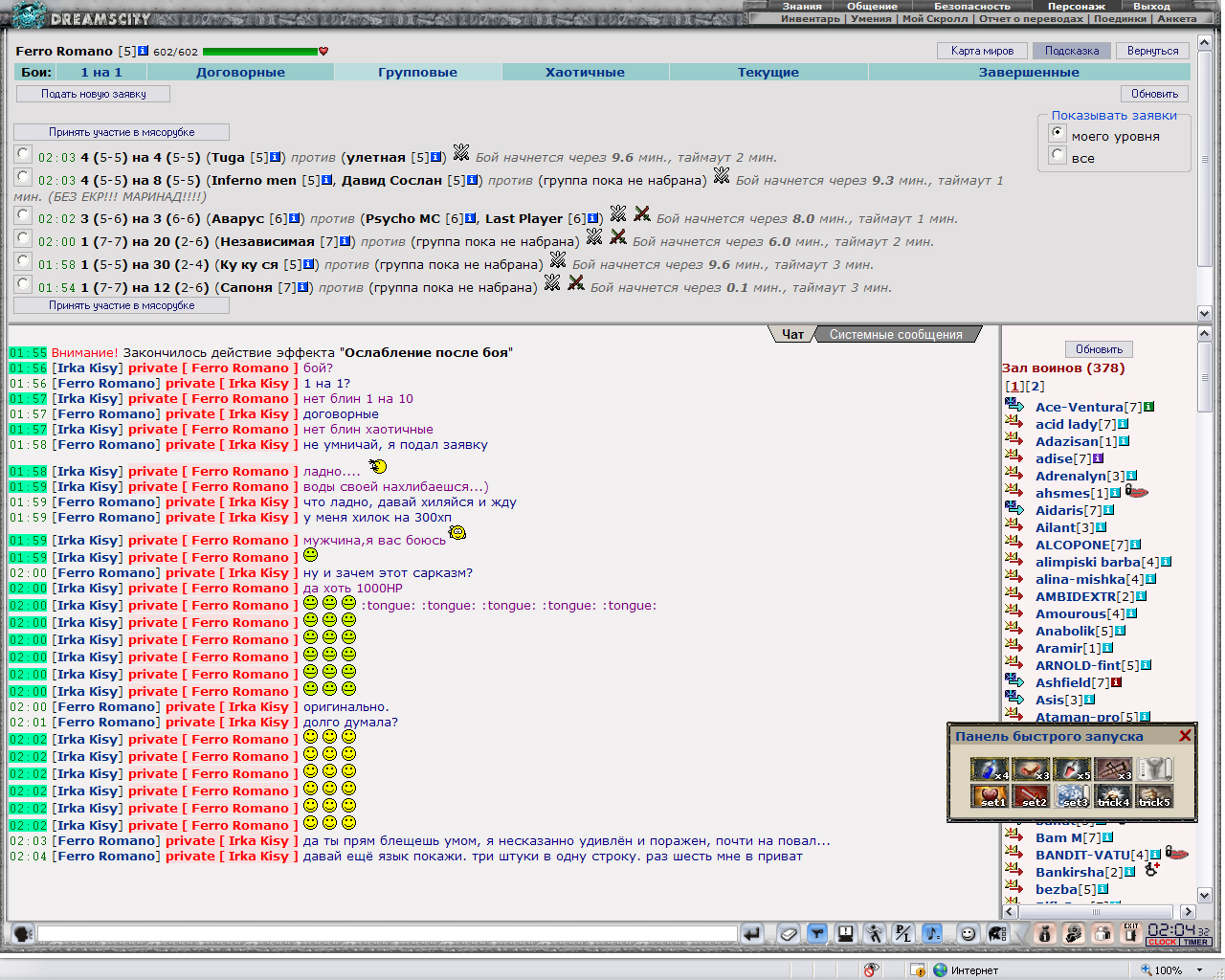This screenshot has height=980, width=1225.
Task: Click the 'Подать новую заявку' button
Action: click(94, 94)
